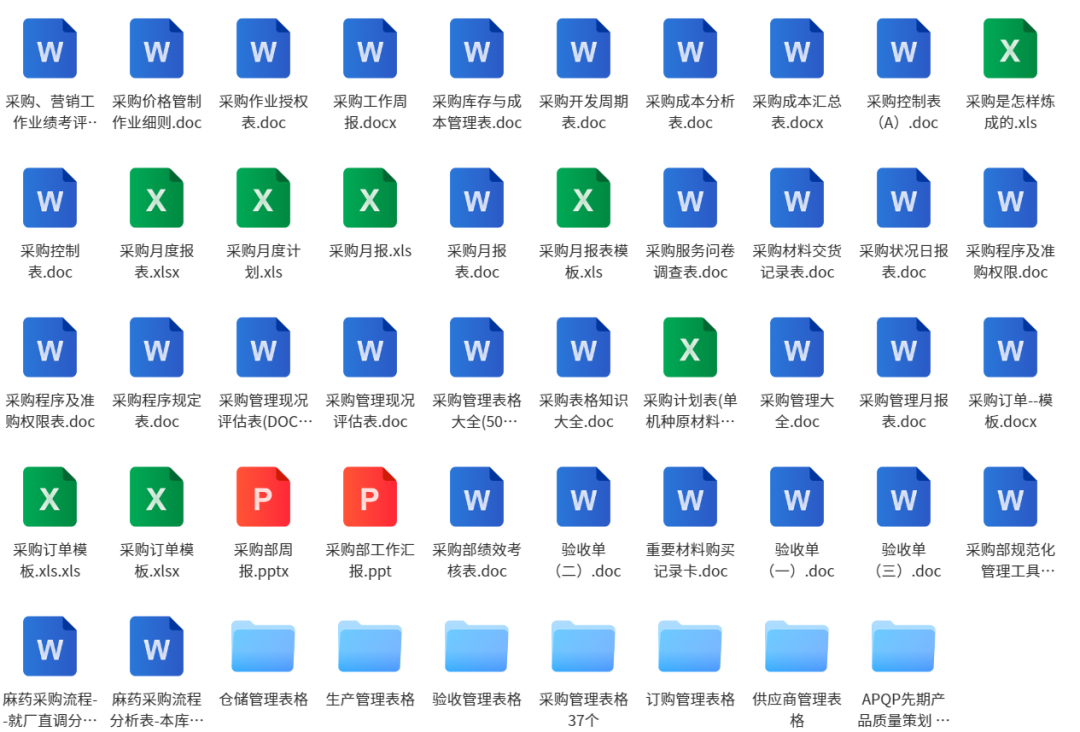Open the 订购管理表格 folder
Image resolution: width=1080 pixels, height=732 pixels.
click(690, 646)
